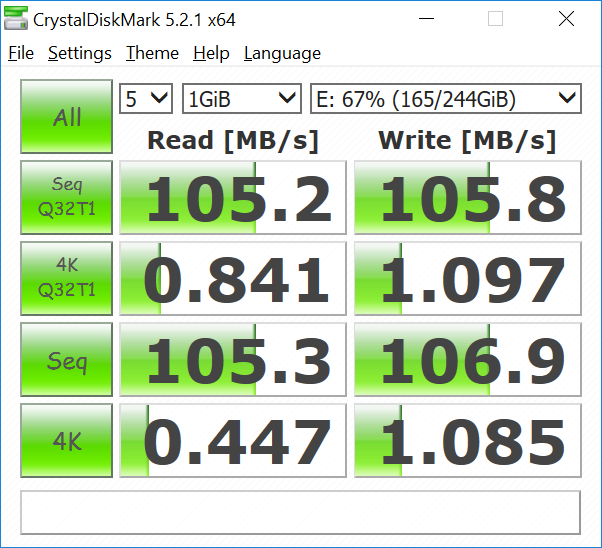Open the E: drive selection dropdown
Viewport: 602px width, 548px height.
pyautogui.click(x=445, y=98)
